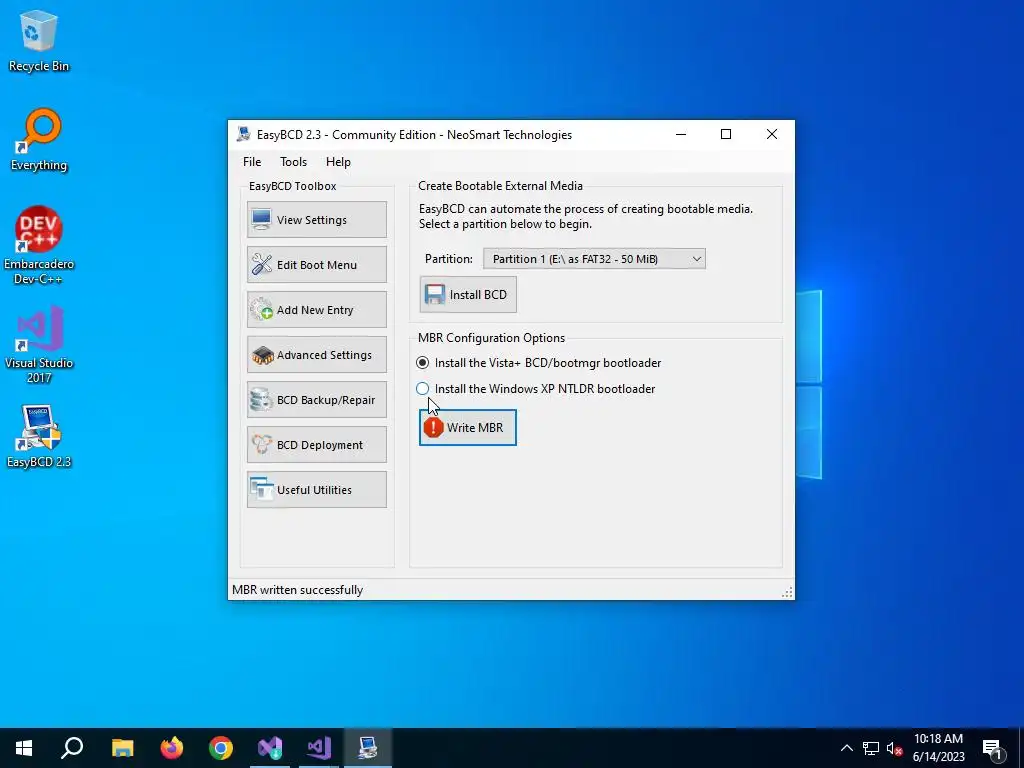Maximize the EasyBCD window

(x=726, y=135)
